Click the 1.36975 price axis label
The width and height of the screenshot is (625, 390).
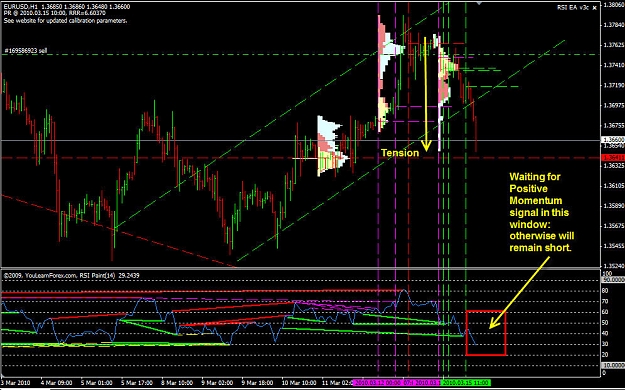tap(614, 105)
